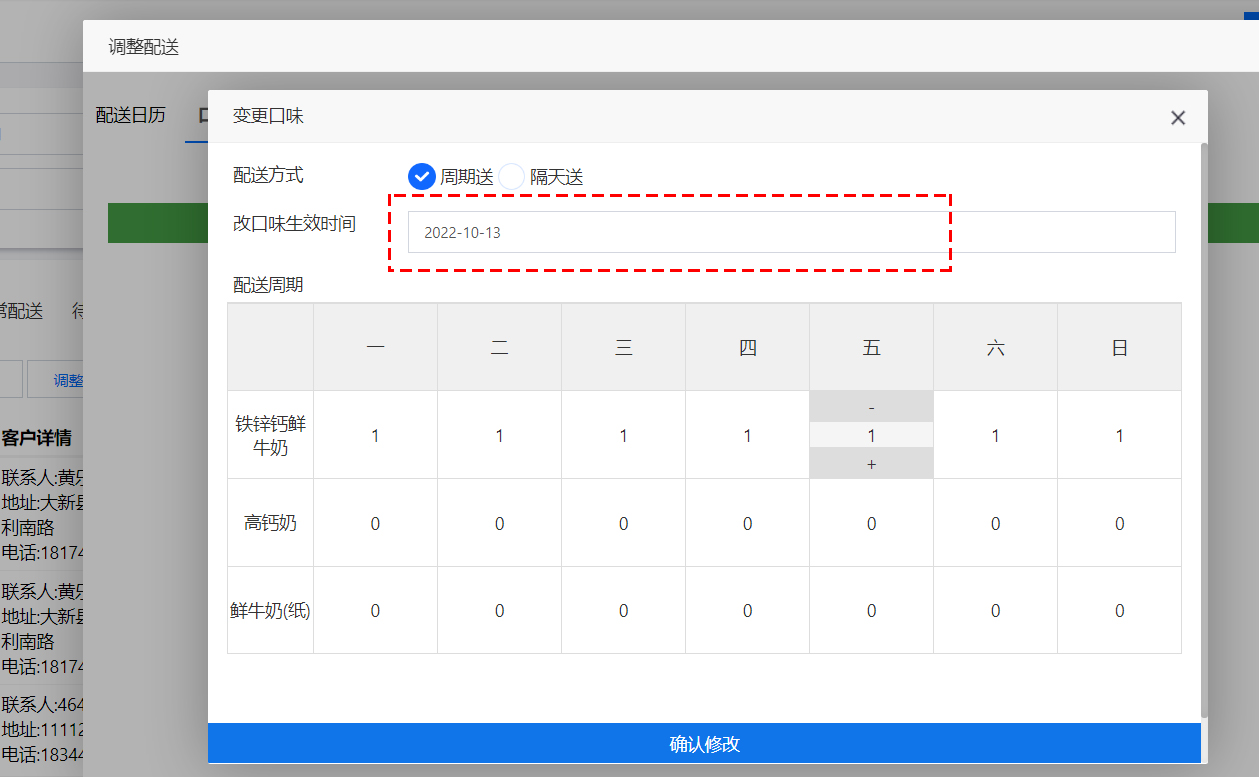
Task: Click Saturday quantity for 铁锌钙鲜牛奶
Action: coord(995,436)
